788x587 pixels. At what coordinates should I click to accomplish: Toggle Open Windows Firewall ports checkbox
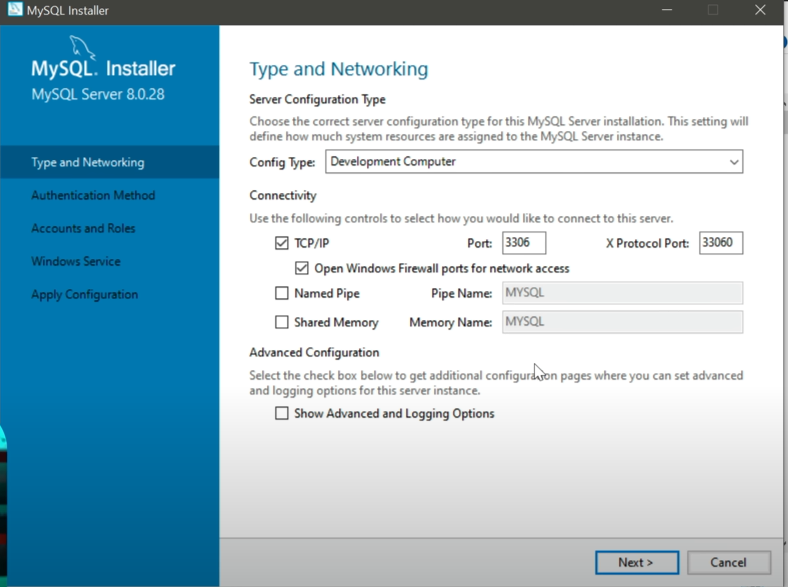pos(302,268)
